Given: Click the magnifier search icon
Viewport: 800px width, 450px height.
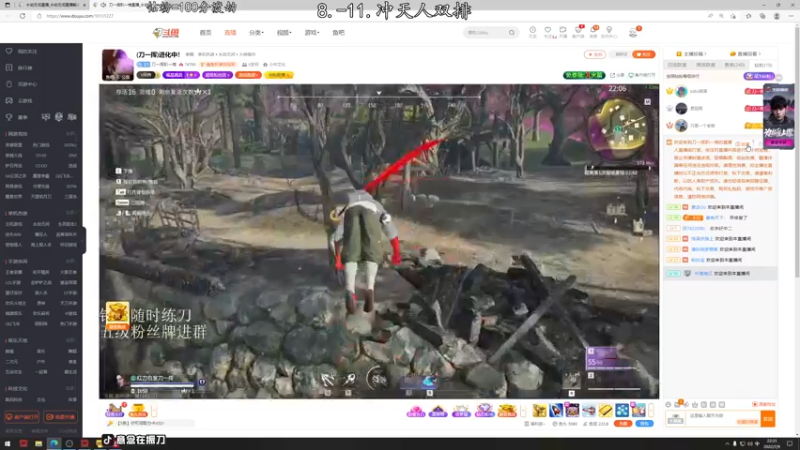Looking at the screenshot, I should tap(511, 33).
